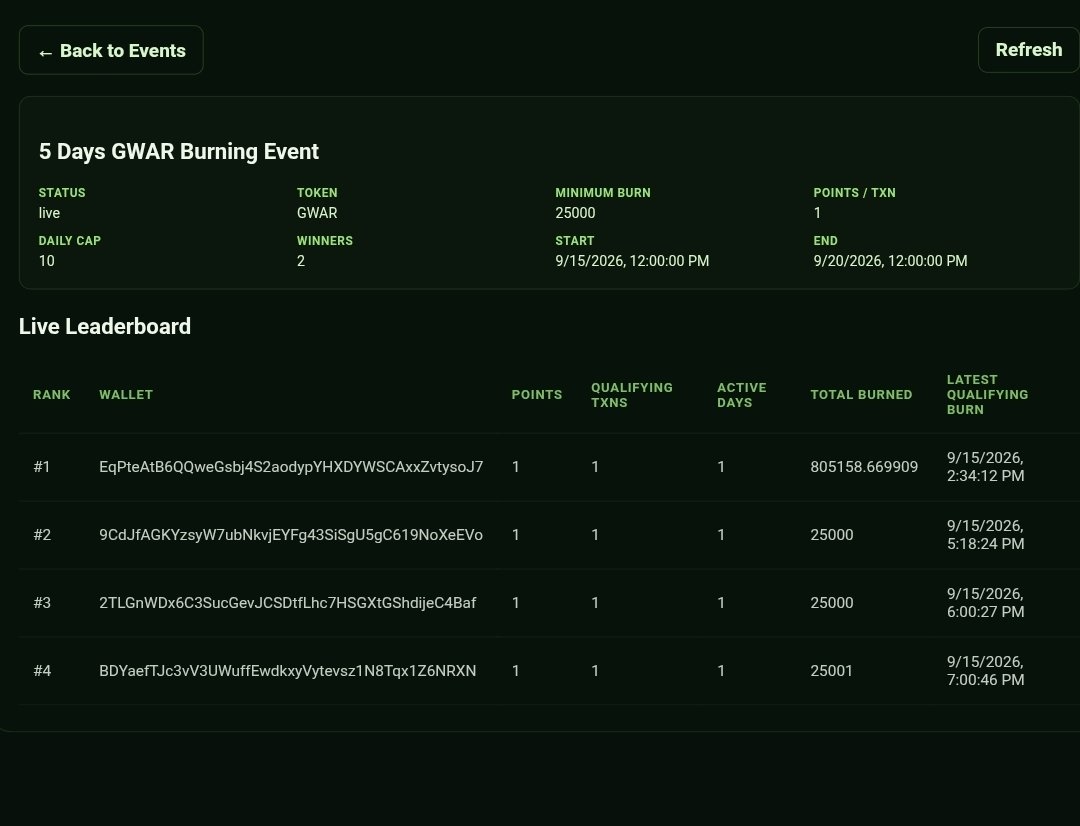Click the burn time 5:18:24 PM
This screenshot has height=826, width=1080.
click(985, 544)
